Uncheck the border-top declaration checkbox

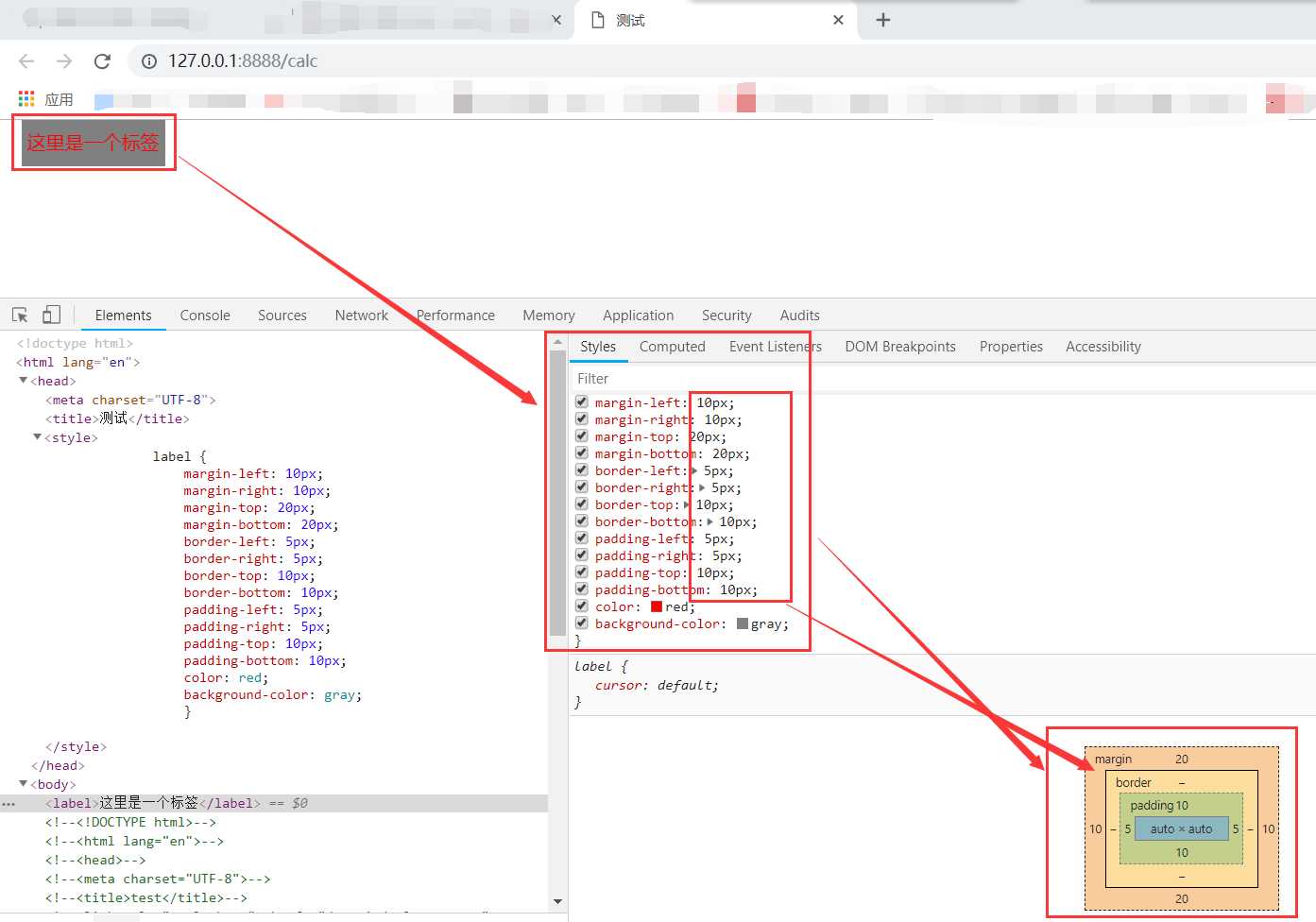(x=582, y=504)
